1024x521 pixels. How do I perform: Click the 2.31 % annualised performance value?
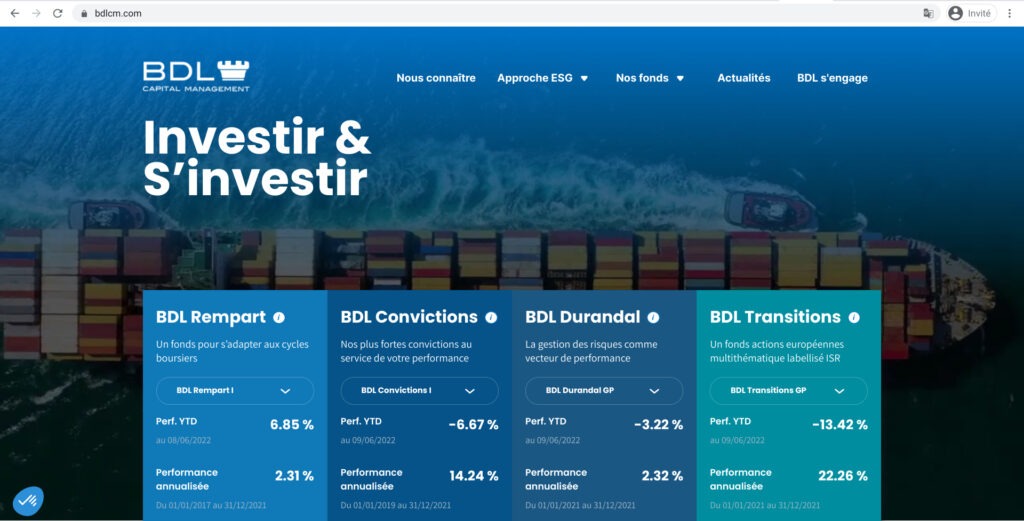(x=294, y=476)
